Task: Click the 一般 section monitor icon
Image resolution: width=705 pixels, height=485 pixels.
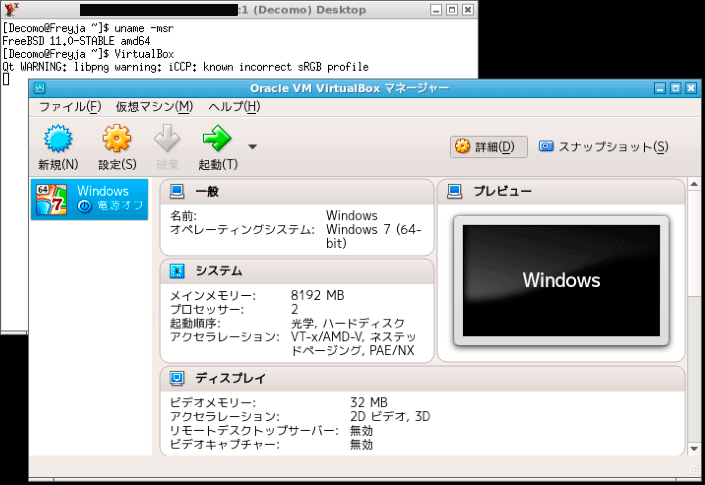Action: tap(177, 191)
